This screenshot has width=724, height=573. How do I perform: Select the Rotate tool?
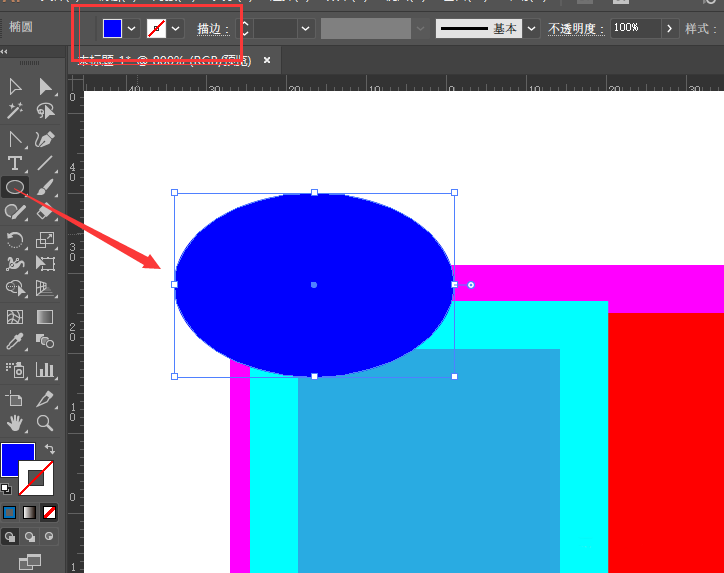(x=15, y=240)
